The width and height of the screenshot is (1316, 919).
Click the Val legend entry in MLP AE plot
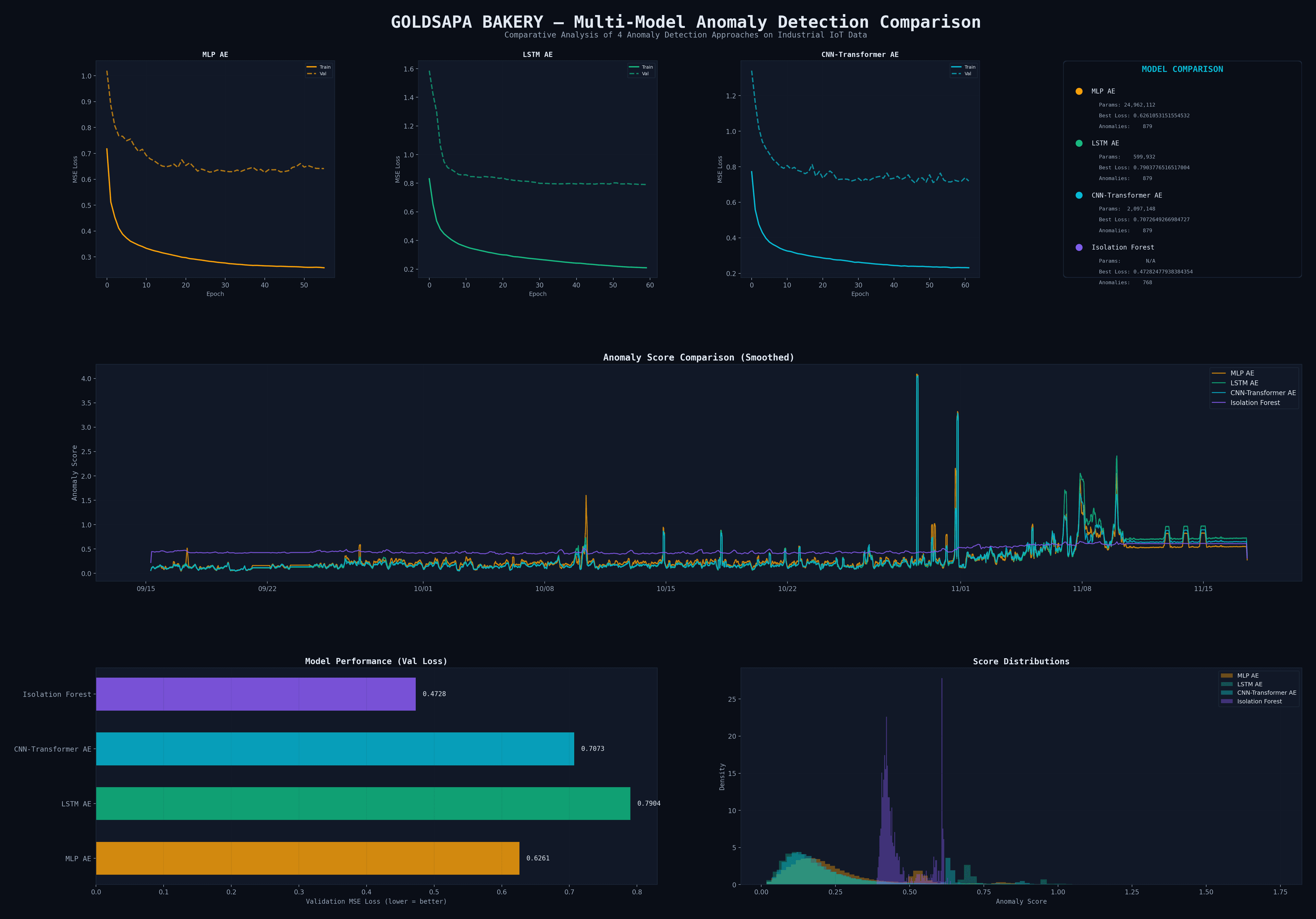tap(323, 73)
